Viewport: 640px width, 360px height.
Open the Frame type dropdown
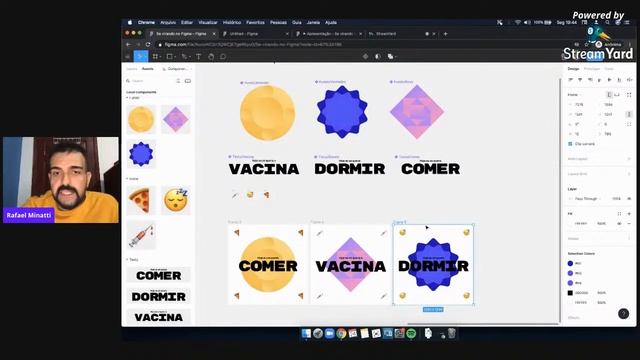tap(574, 95)
